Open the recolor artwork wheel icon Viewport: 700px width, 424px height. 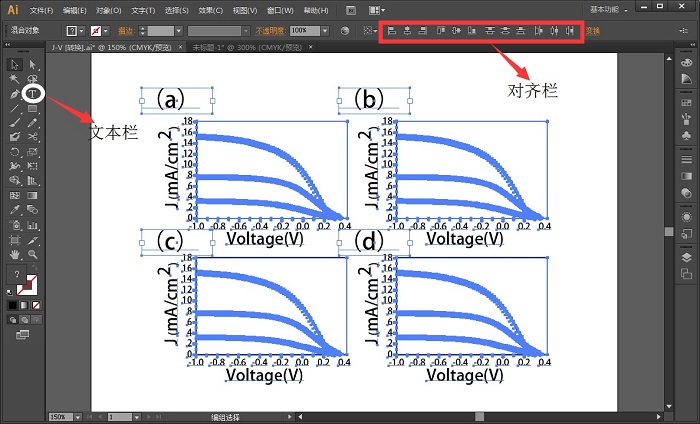pyautogui.click(x=344, y=31)
